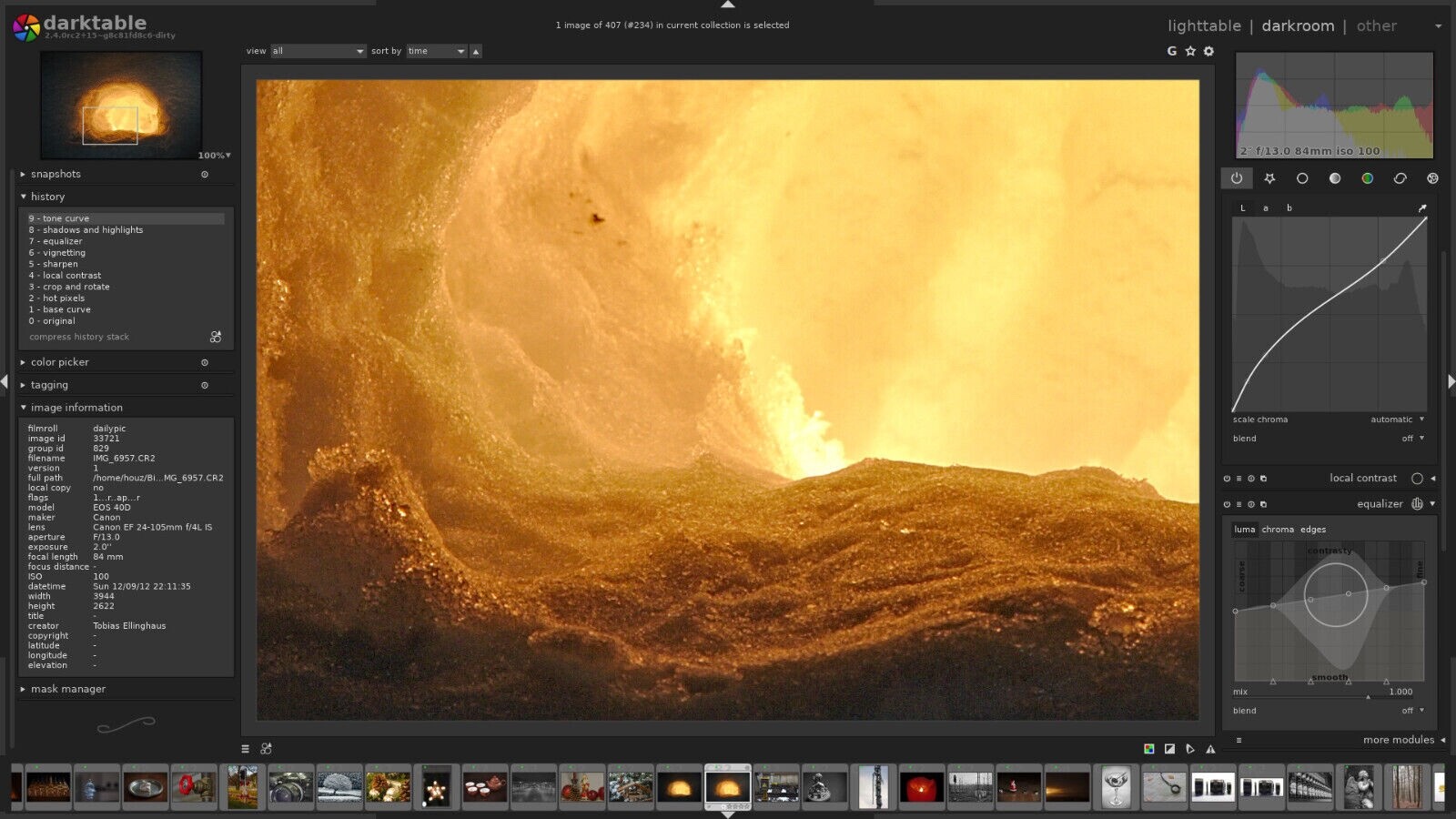Screen dimensions: 1456x819
Task: Select the favorites module group star icon
Action: point(1269,178)
